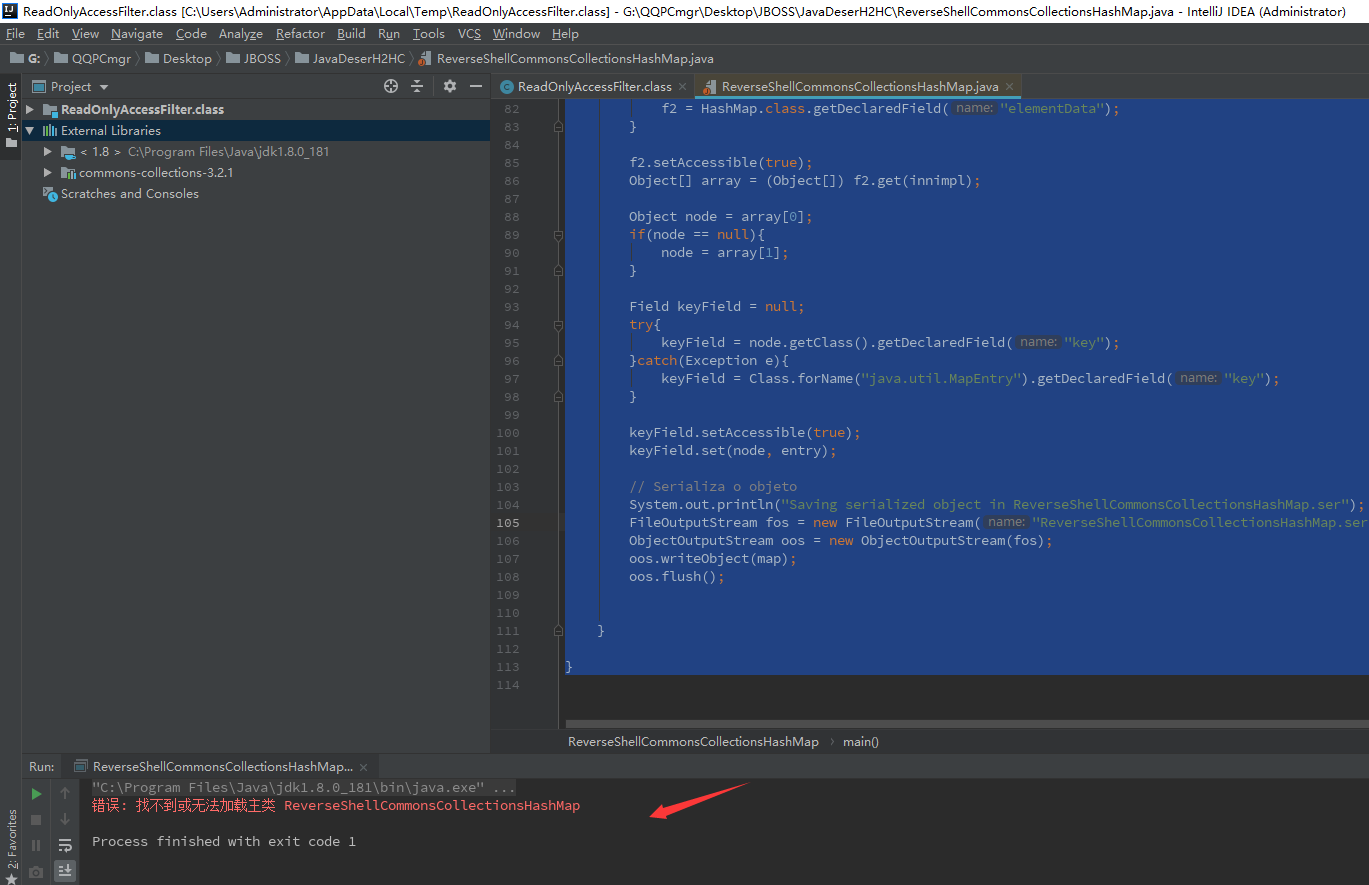Fold the try block at line 94
Screen dimensions: 1369x885
[x=558, y=325]
